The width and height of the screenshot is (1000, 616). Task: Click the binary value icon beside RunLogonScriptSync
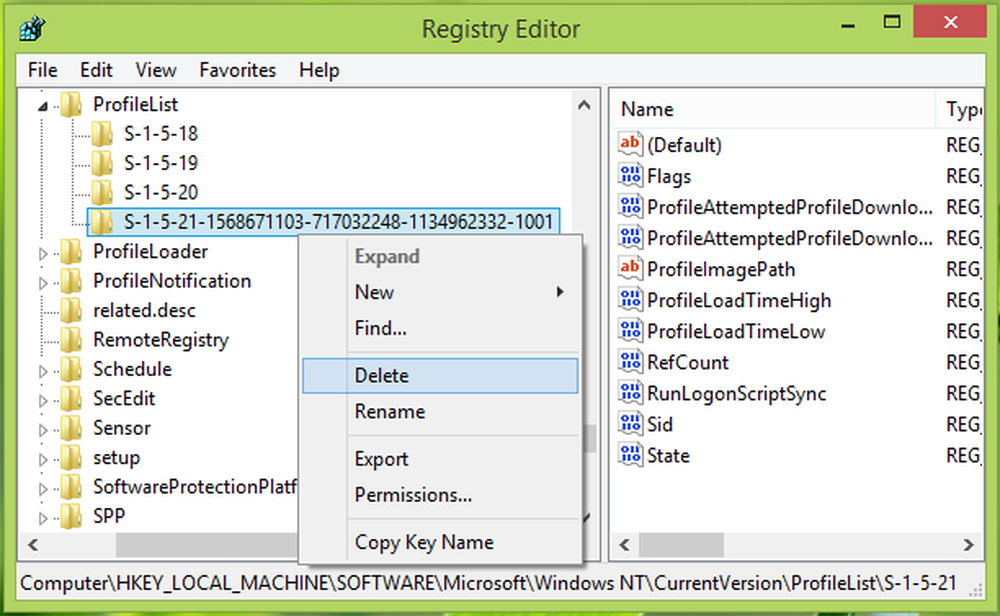(x=630, y=393)
